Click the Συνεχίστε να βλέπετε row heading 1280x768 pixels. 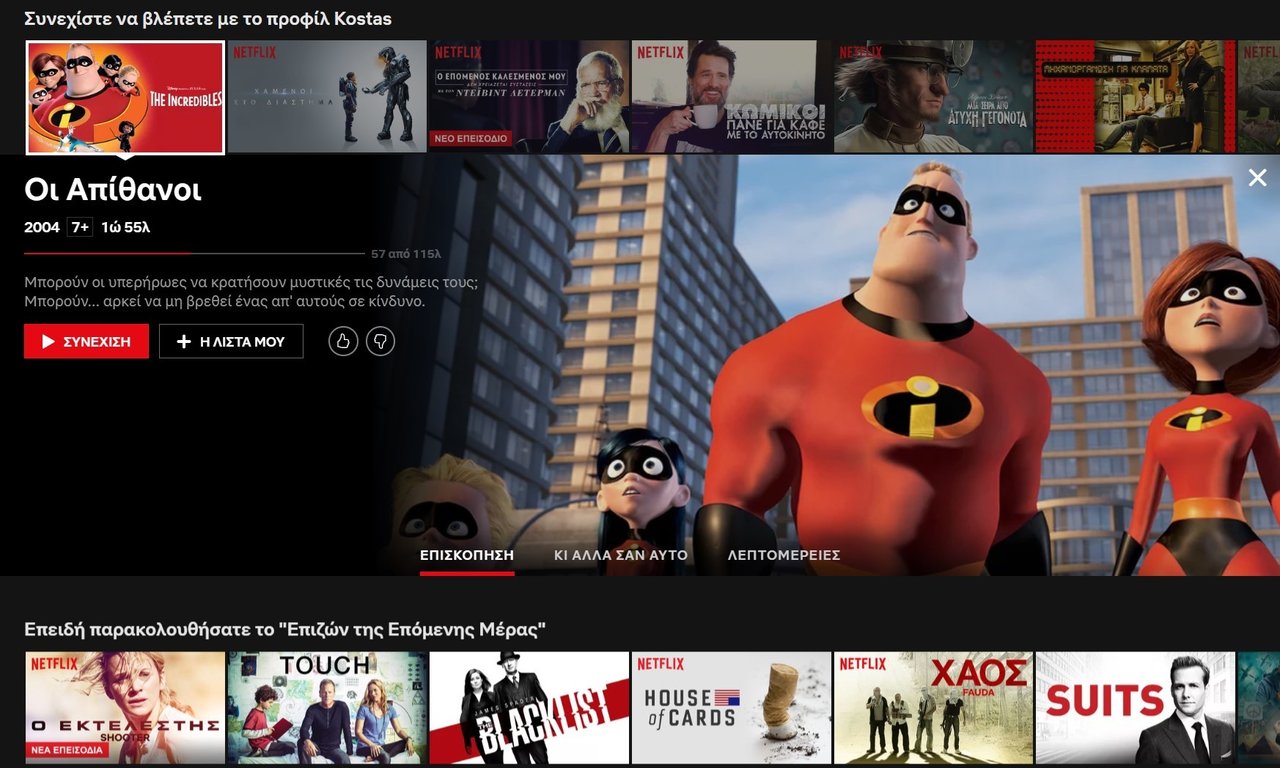[x=208, y=18]
